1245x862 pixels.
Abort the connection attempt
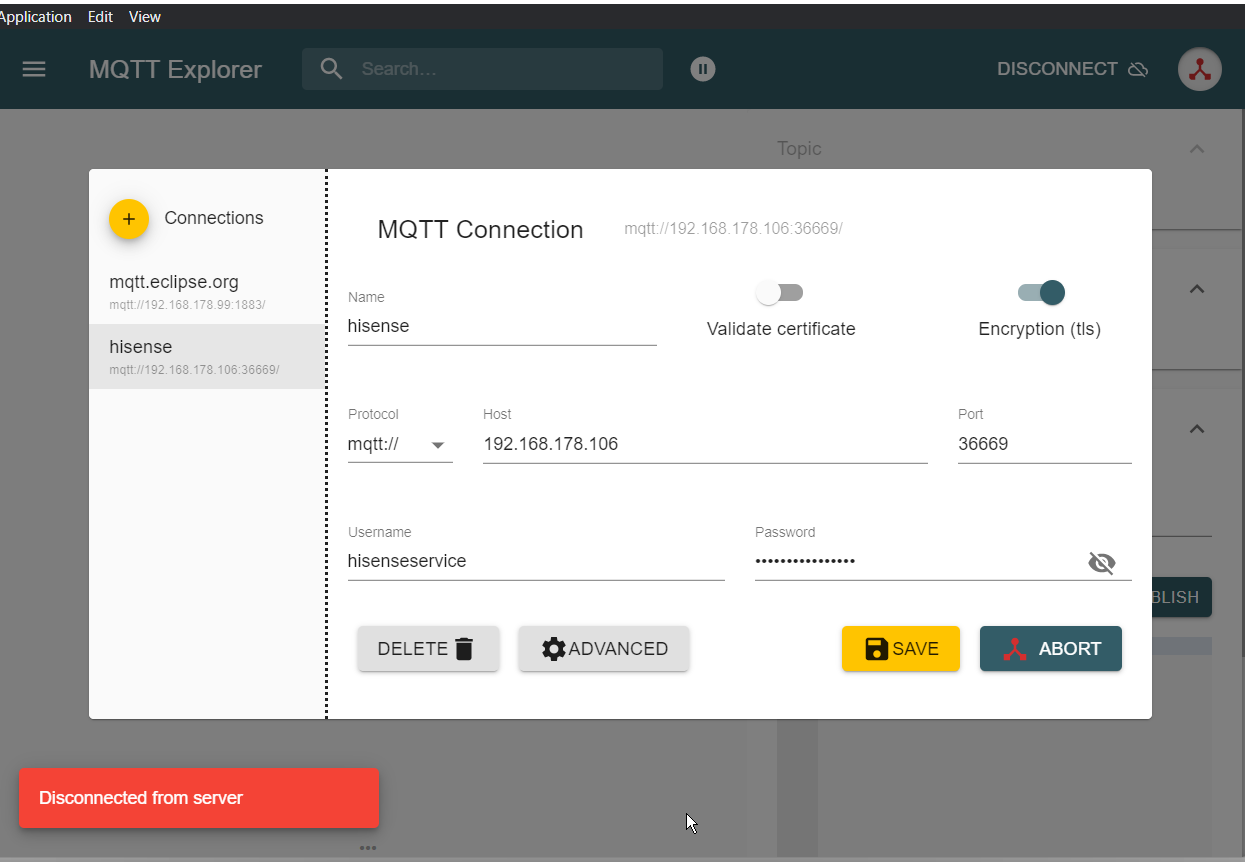(1051, 649)
